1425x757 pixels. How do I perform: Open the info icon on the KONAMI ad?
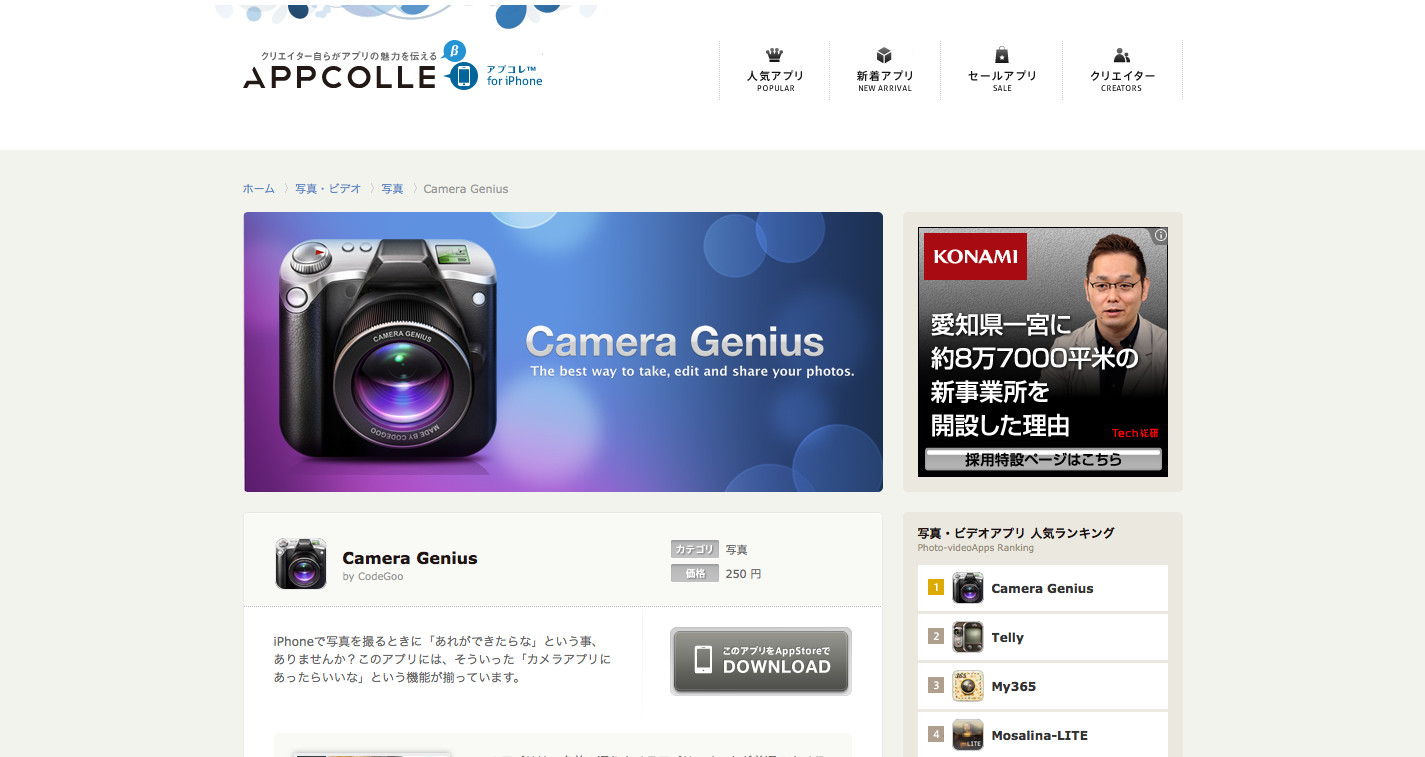(1160, 235)
